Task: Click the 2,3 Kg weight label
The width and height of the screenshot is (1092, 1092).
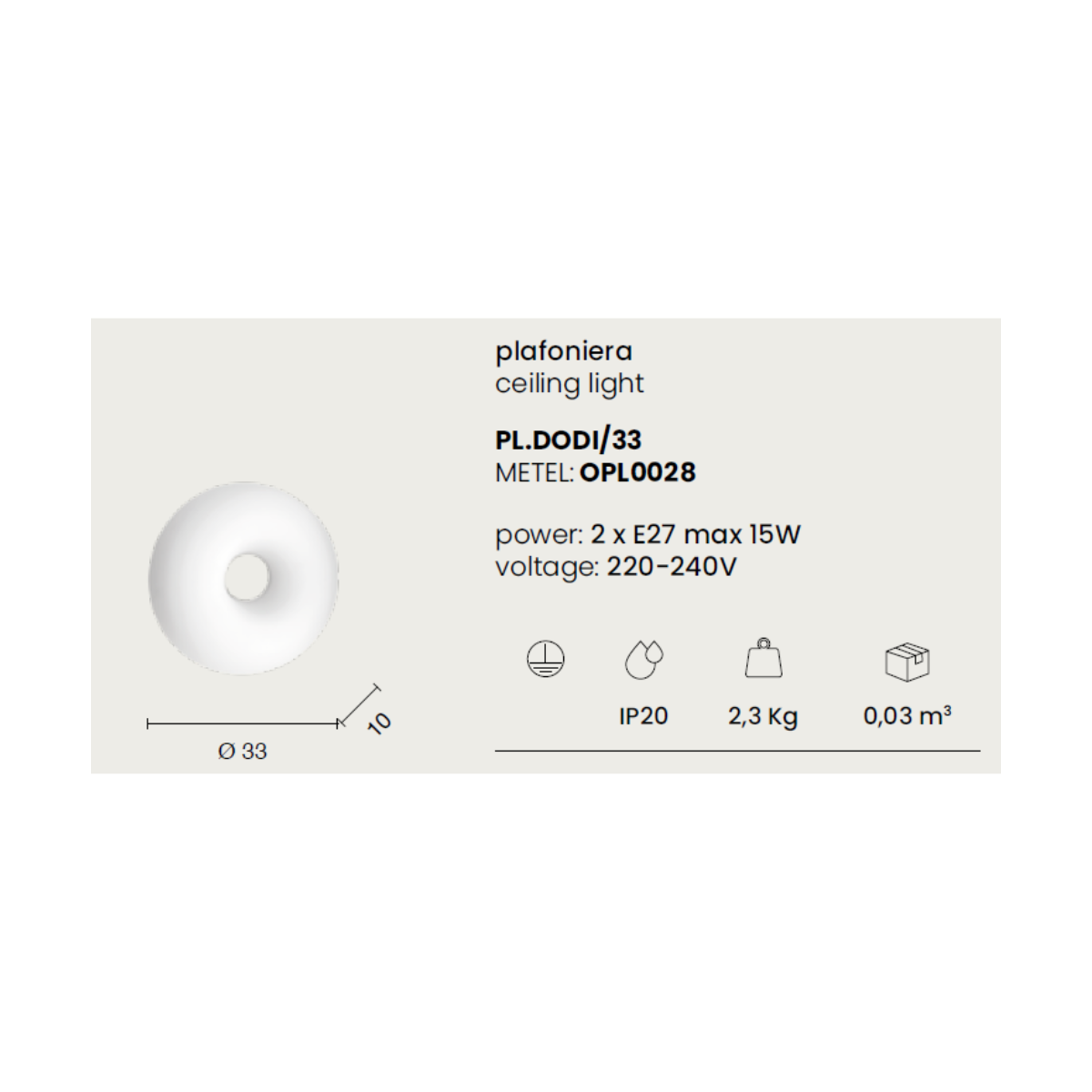Action: 763,717
